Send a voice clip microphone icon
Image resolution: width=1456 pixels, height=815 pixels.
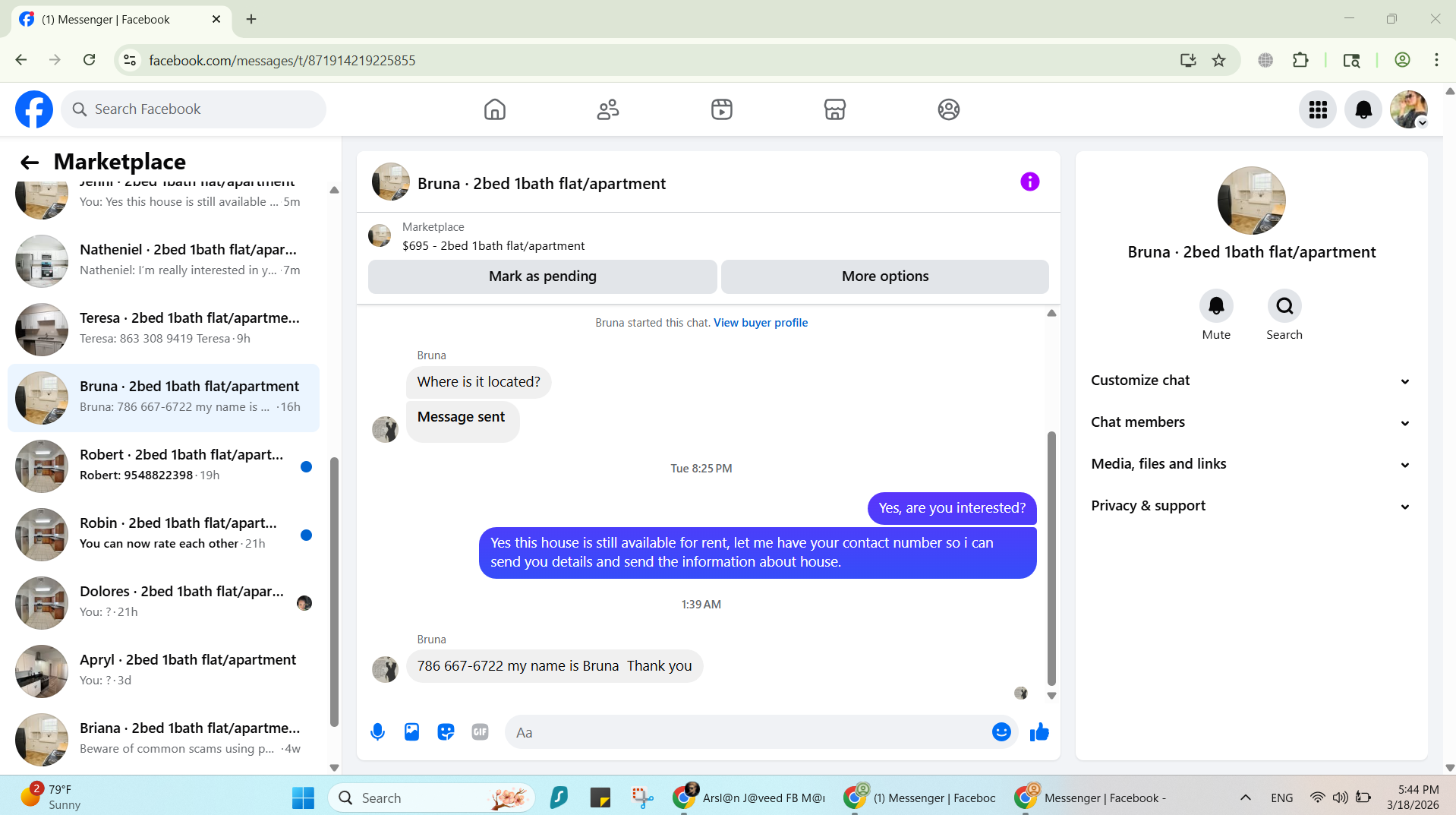coord(377,732)
